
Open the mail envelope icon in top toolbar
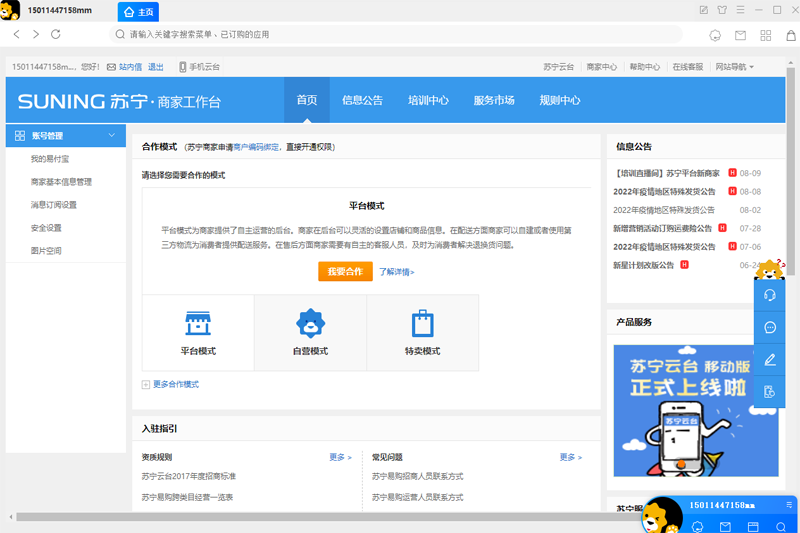point(740,35)
